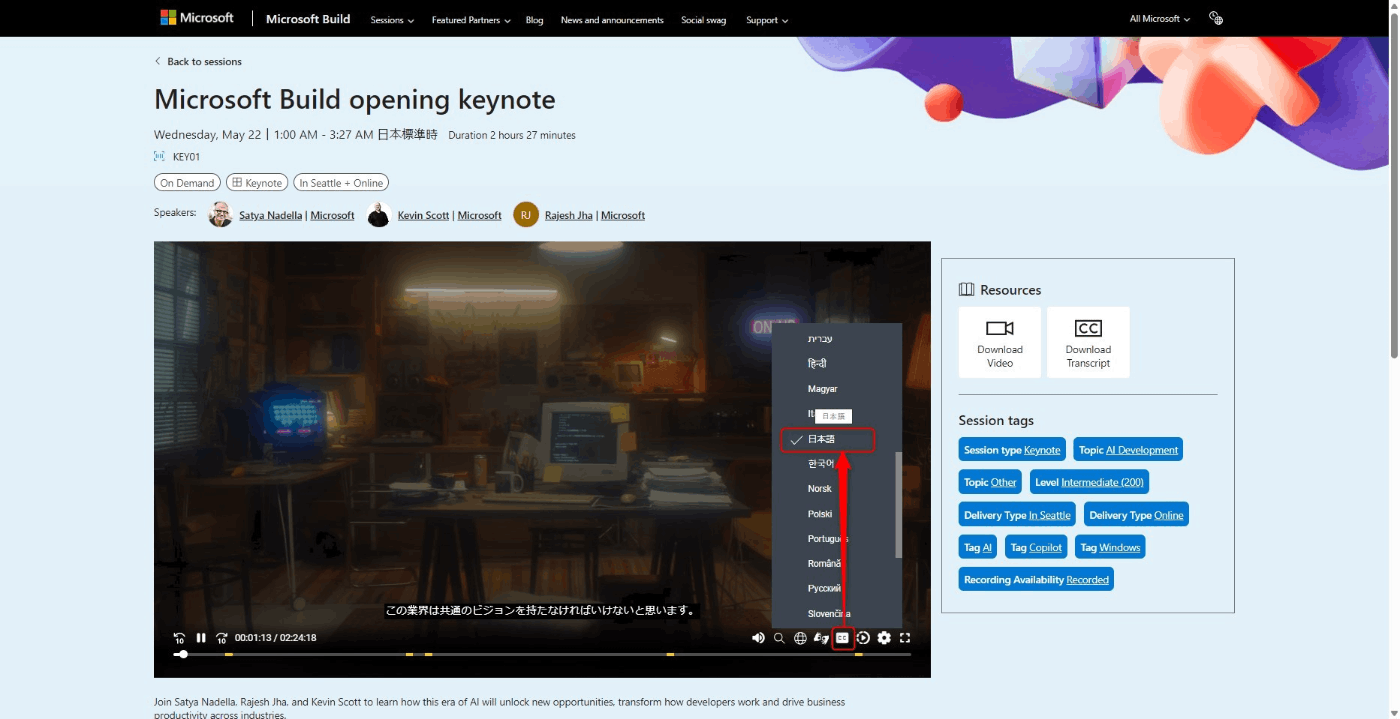Toggle sign language icon in player
This screenshot has width=1400, height=719.
click(821, 638)
